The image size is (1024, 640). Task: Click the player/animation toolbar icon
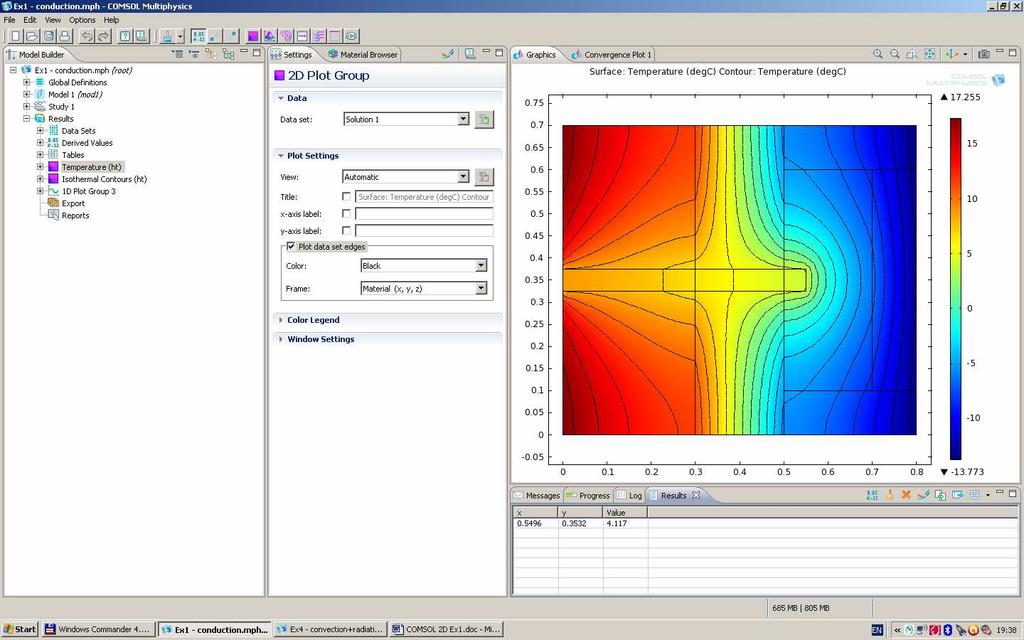tap(351, 36)
